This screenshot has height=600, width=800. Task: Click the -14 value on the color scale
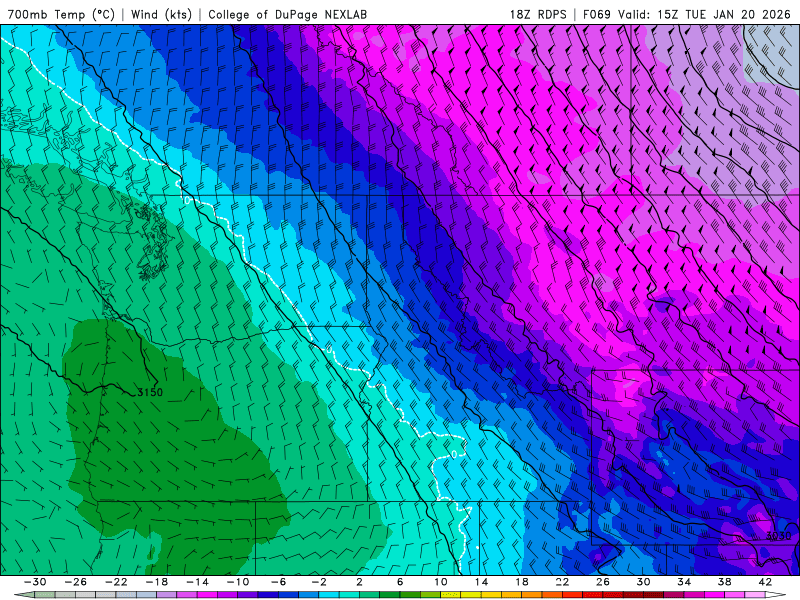197,582
